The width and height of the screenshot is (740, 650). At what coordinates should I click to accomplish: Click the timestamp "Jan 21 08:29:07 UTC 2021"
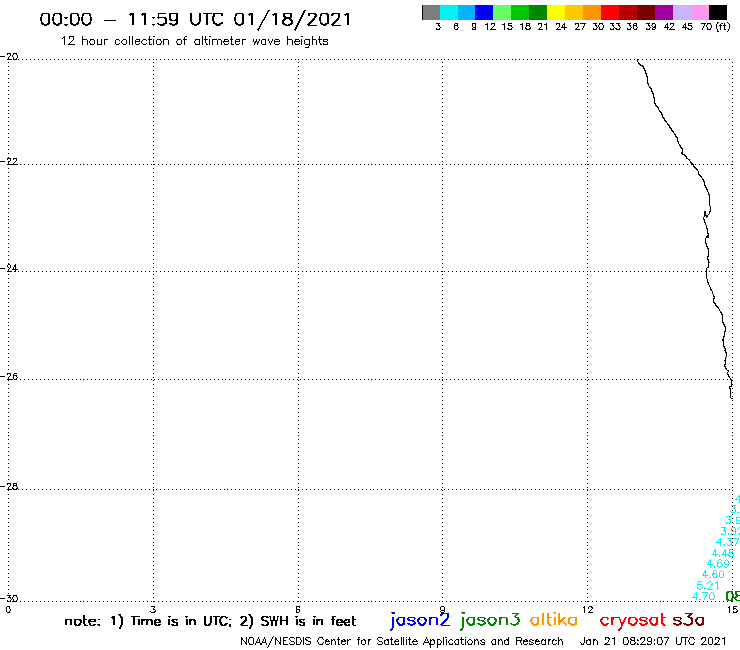click(653, 641)
